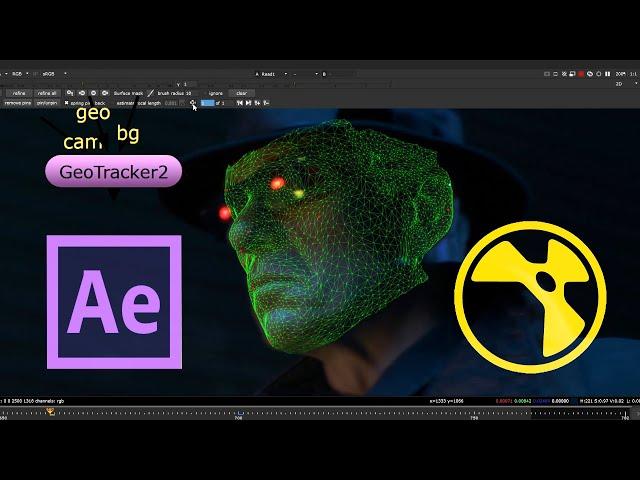Open the A Read1 input dropdown
Screen dimensions: 640x480
click(x=271, y=74)
